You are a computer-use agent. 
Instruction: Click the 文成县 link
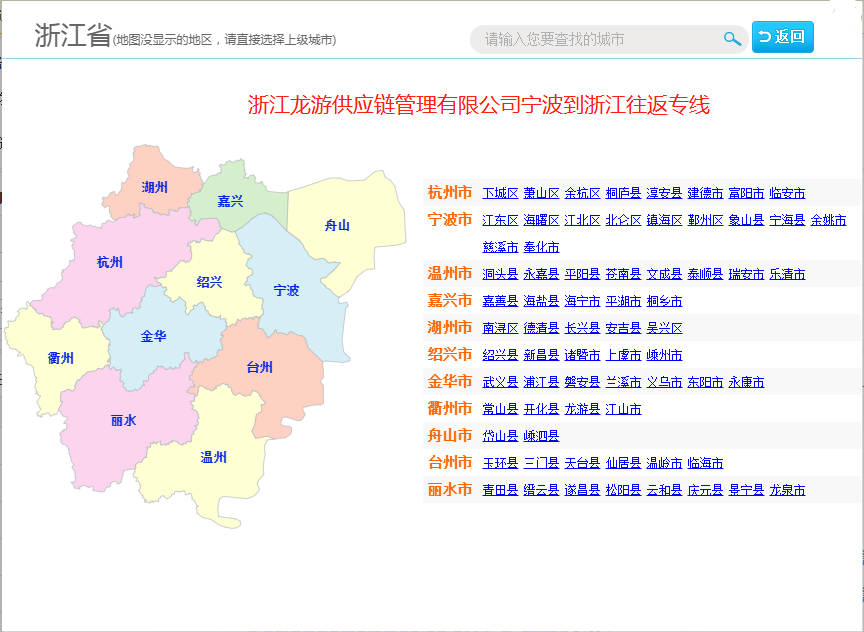(x=664, y=274)
